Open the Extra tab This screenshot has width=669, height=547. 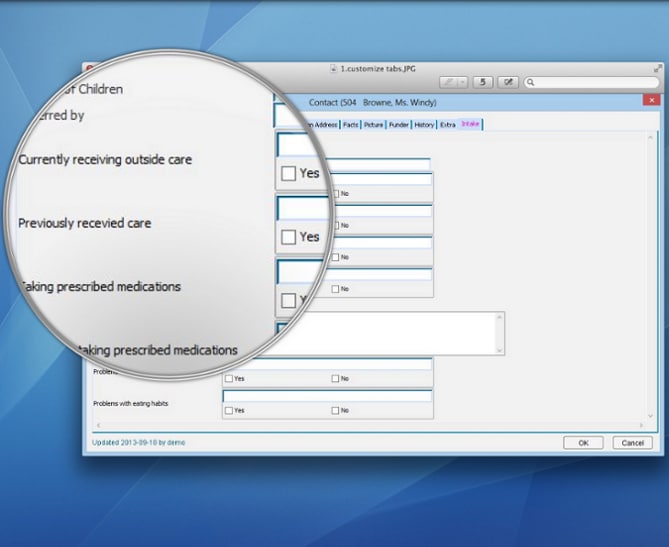(x=448, y=125)
